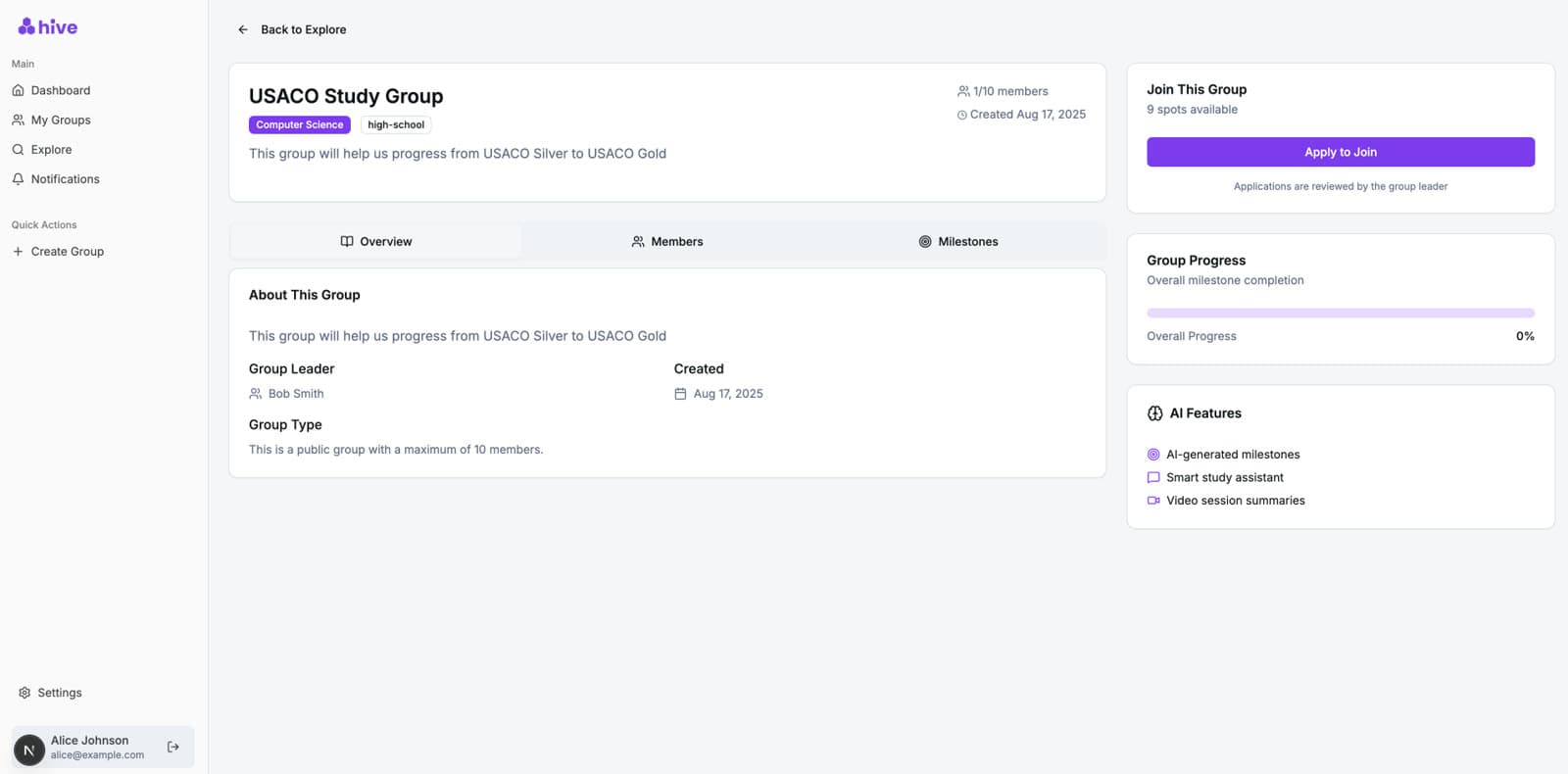Click the '9 spots available' text
This screenshot has width=1568, height=774.
[1192, 110]
